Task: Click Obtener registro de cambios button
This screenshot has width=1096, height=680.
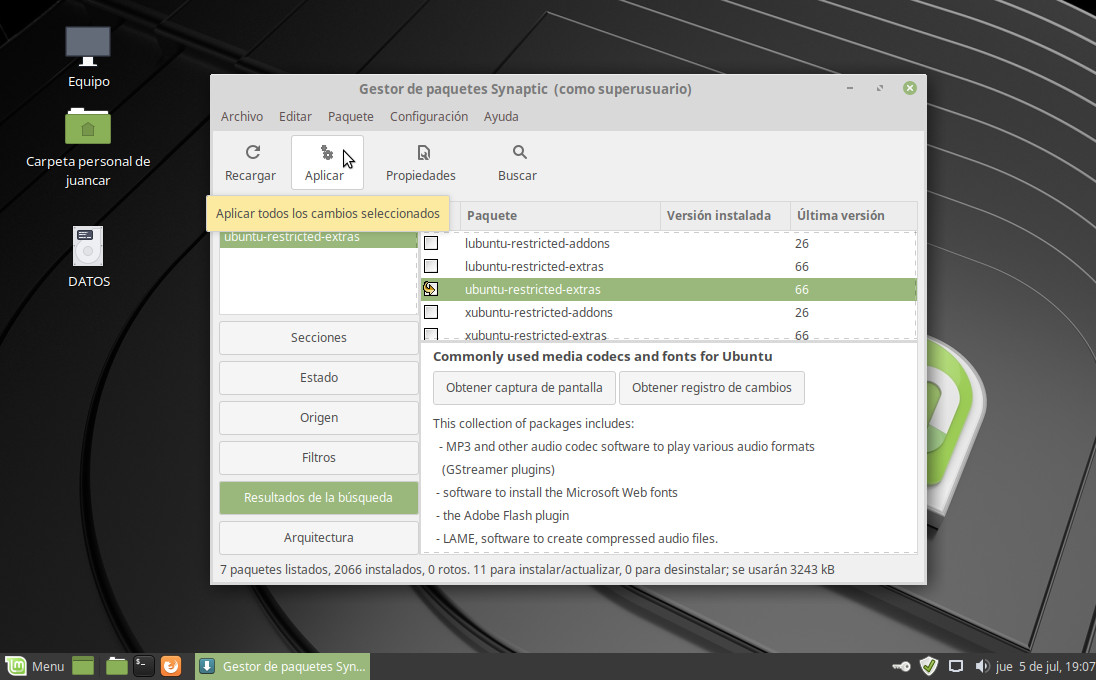Action: coord(711,387)
